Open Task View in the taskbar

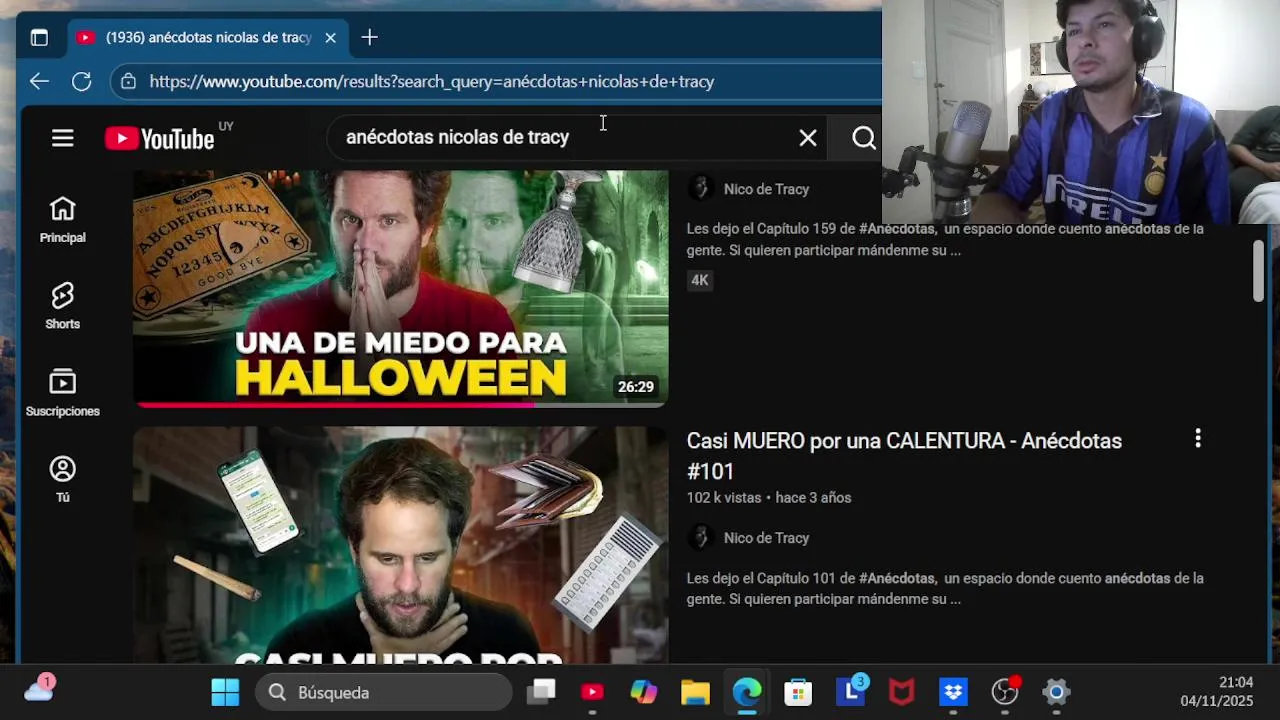pos(542,692)
